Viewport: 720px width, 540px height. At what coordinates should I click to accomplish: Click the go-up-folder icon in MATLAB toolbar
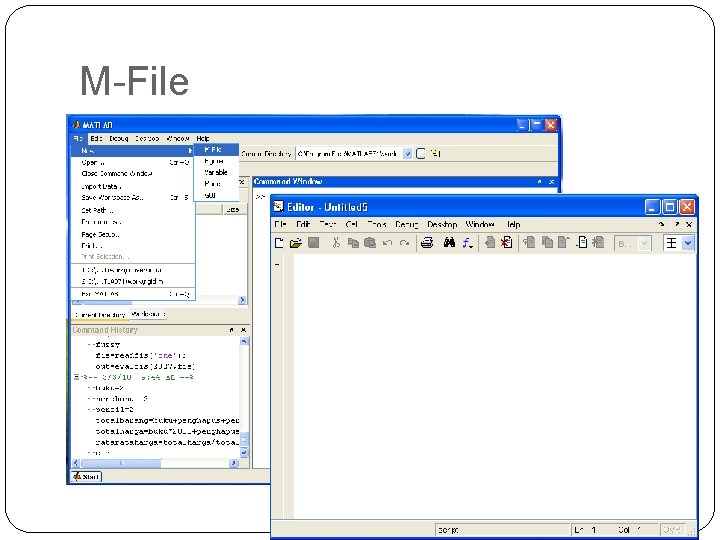click(435, 153)
